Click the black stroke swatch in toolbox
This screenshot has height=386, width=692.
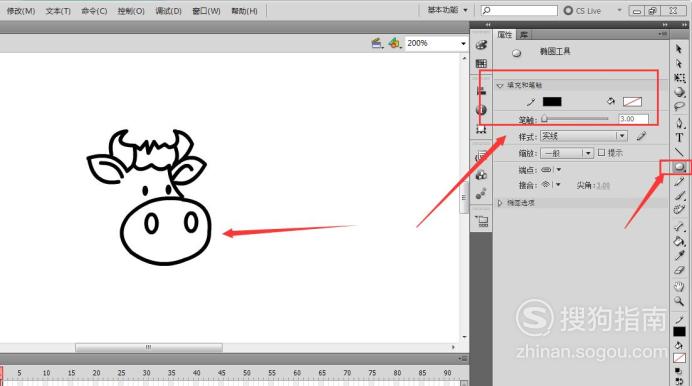click(679, 331)
